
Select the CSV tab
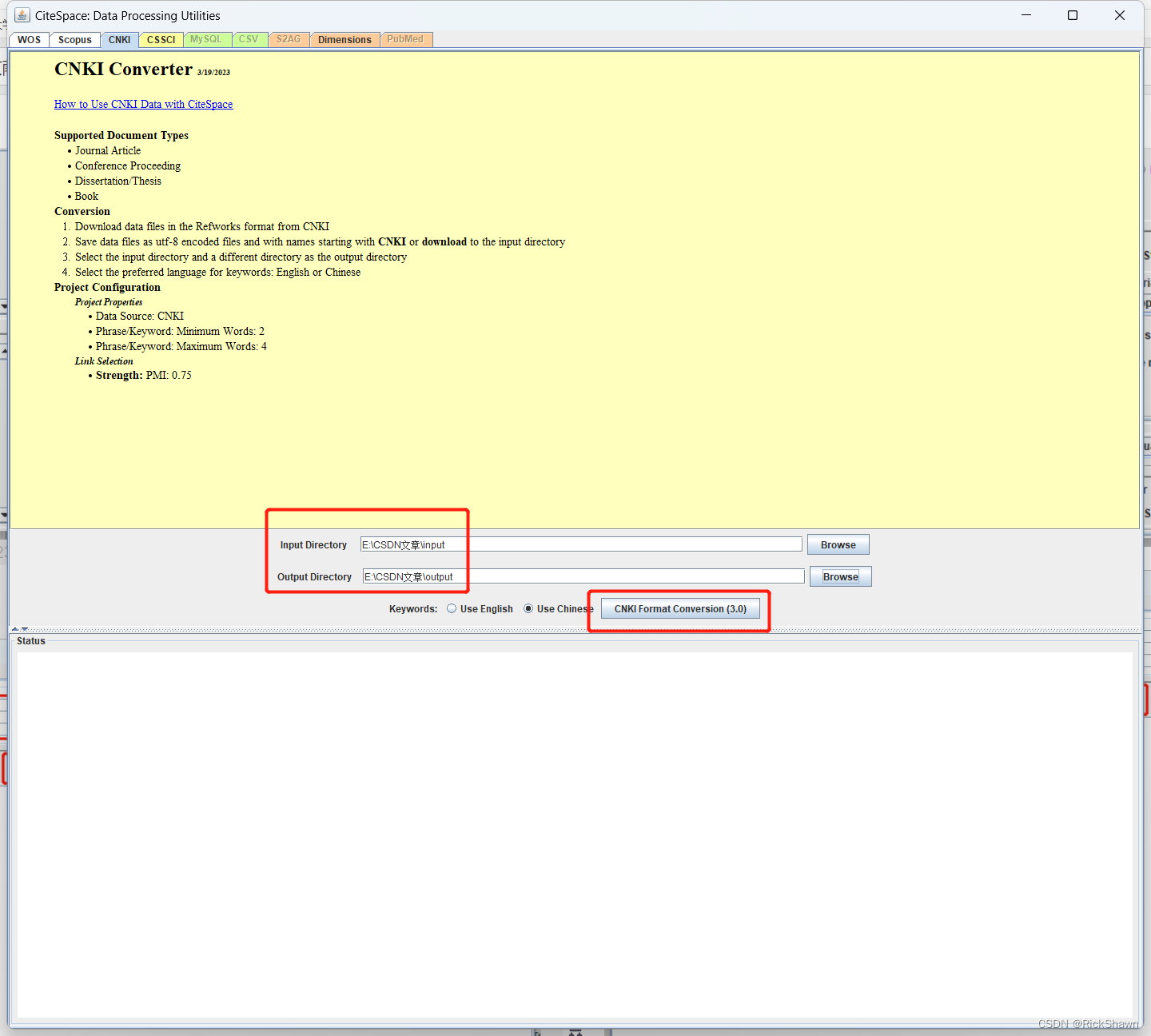click(x=249, y=39)
